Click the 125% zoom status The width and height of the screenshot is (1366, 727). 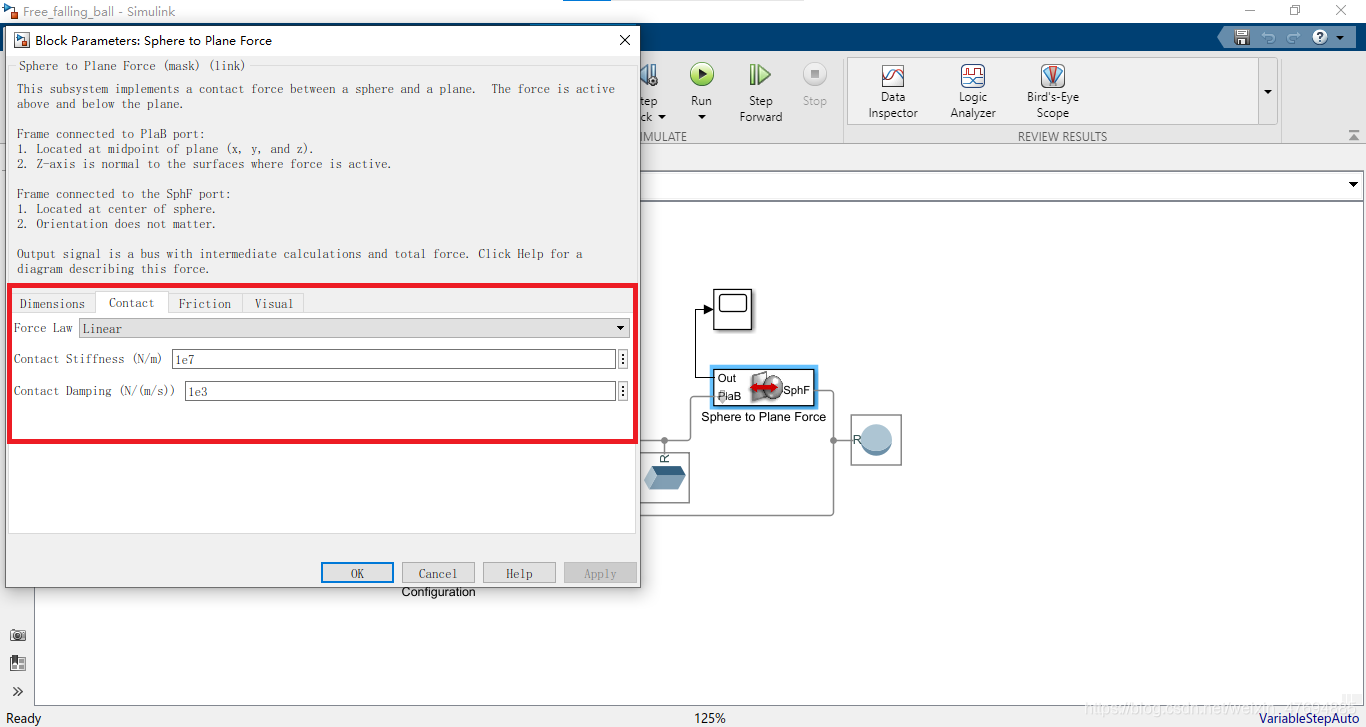[x=710, y=718]
